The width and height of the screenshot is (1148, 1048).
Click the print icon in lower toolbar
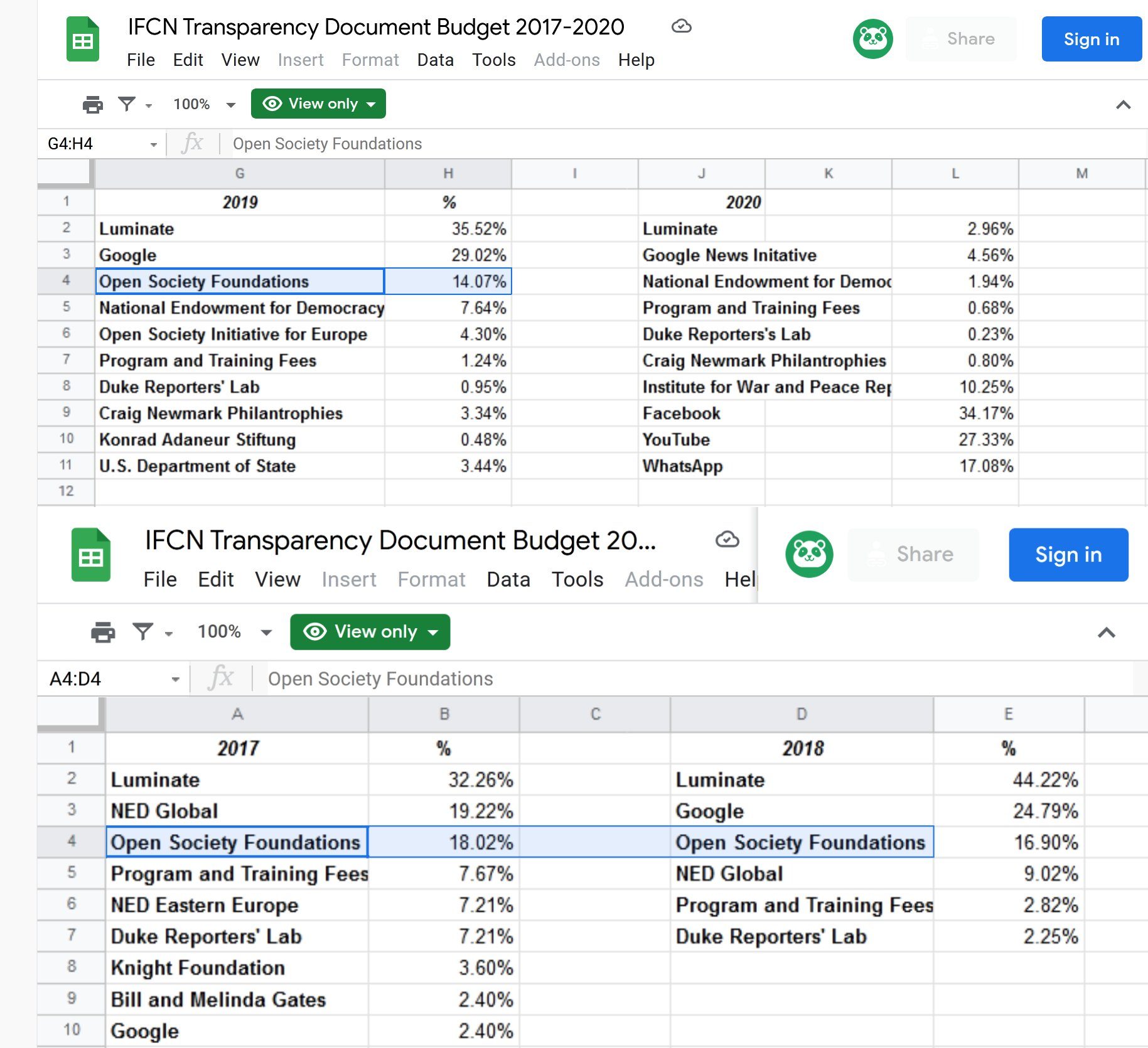click(103, 632)
